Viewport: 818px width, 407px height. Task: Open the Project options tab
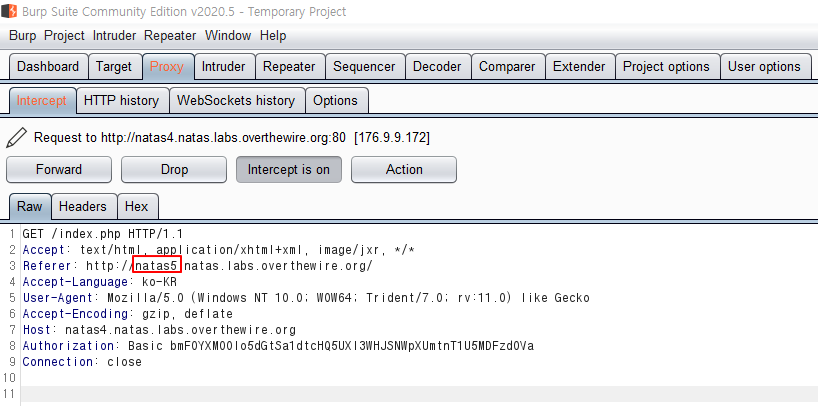pyautogui.click(x=666, y=67)
